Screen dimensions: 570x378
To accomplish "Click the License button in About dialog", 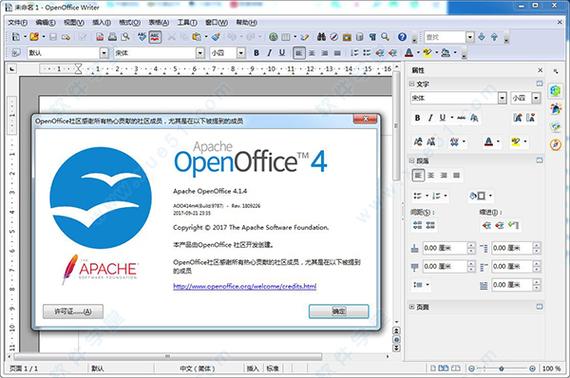I will tap(73, 311).
